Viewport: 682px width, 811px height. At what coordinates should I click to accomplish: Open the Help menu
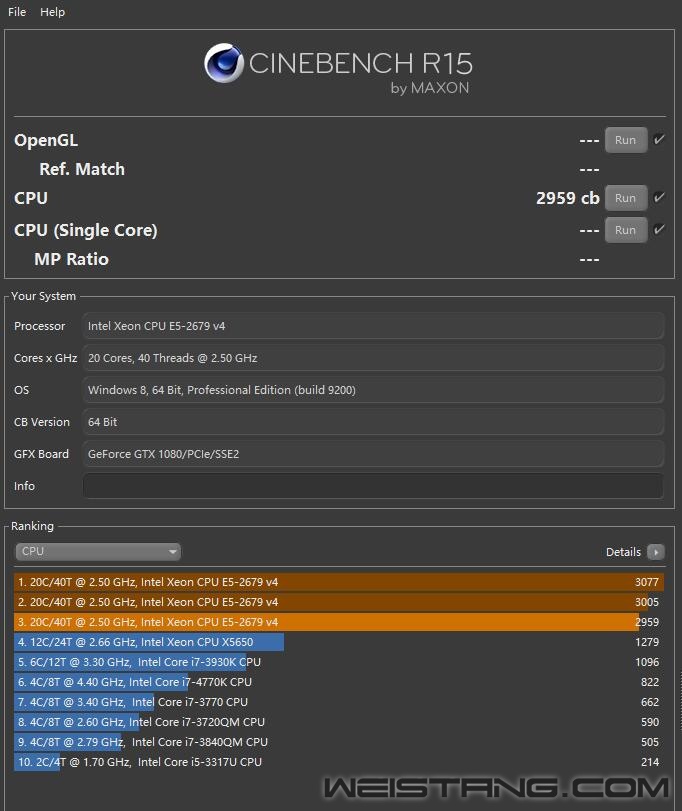pos(53,12)
